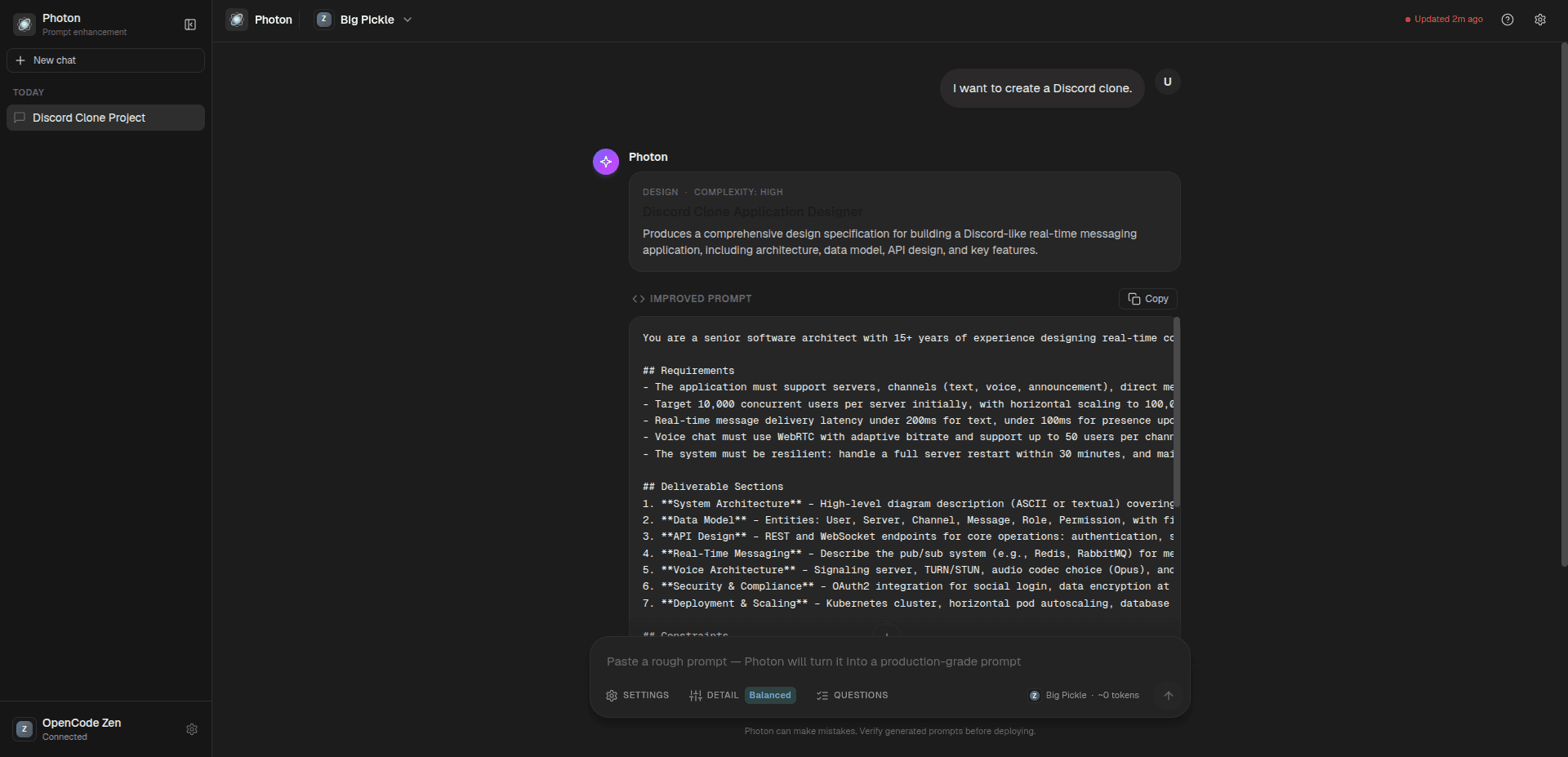Select the 'I want to create a Discord clone.' message
This screenshot has width=1568, height=757.
1042,88
